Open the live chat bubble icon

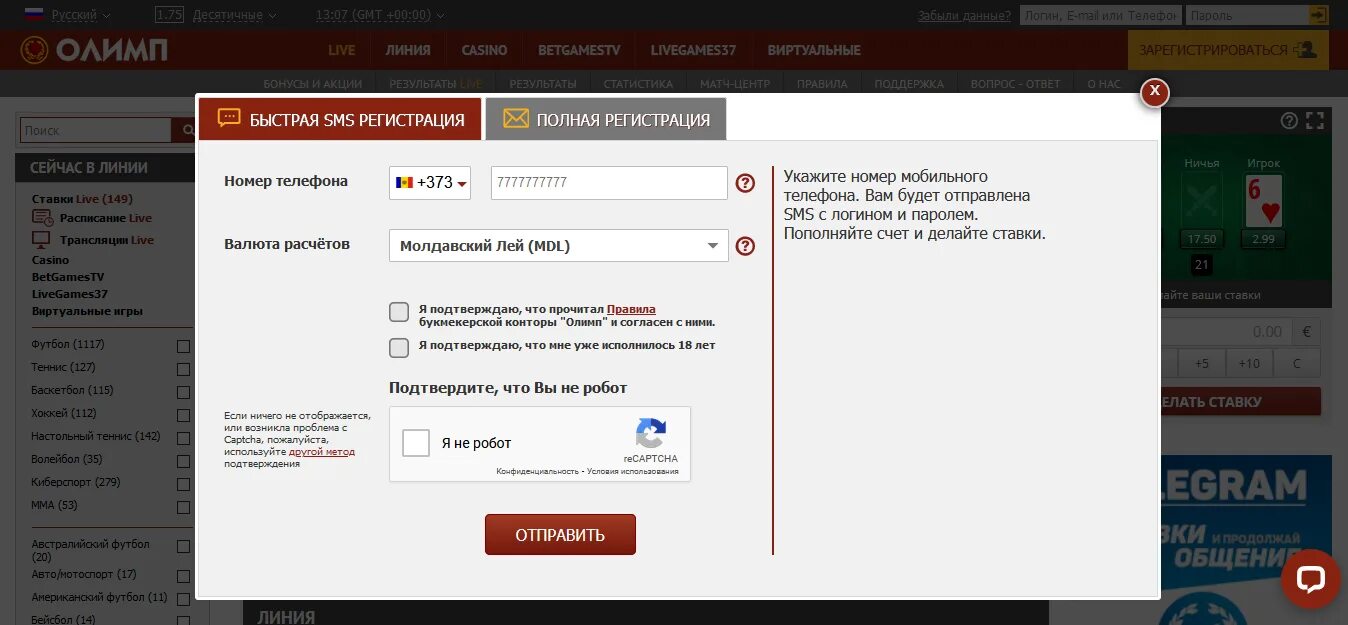[1309, 580]
